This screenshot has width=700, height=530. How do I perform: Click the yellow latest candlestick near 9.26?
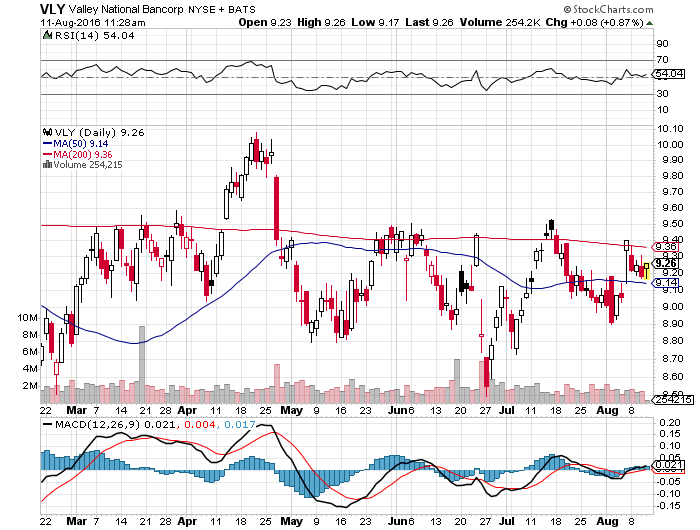646,269
